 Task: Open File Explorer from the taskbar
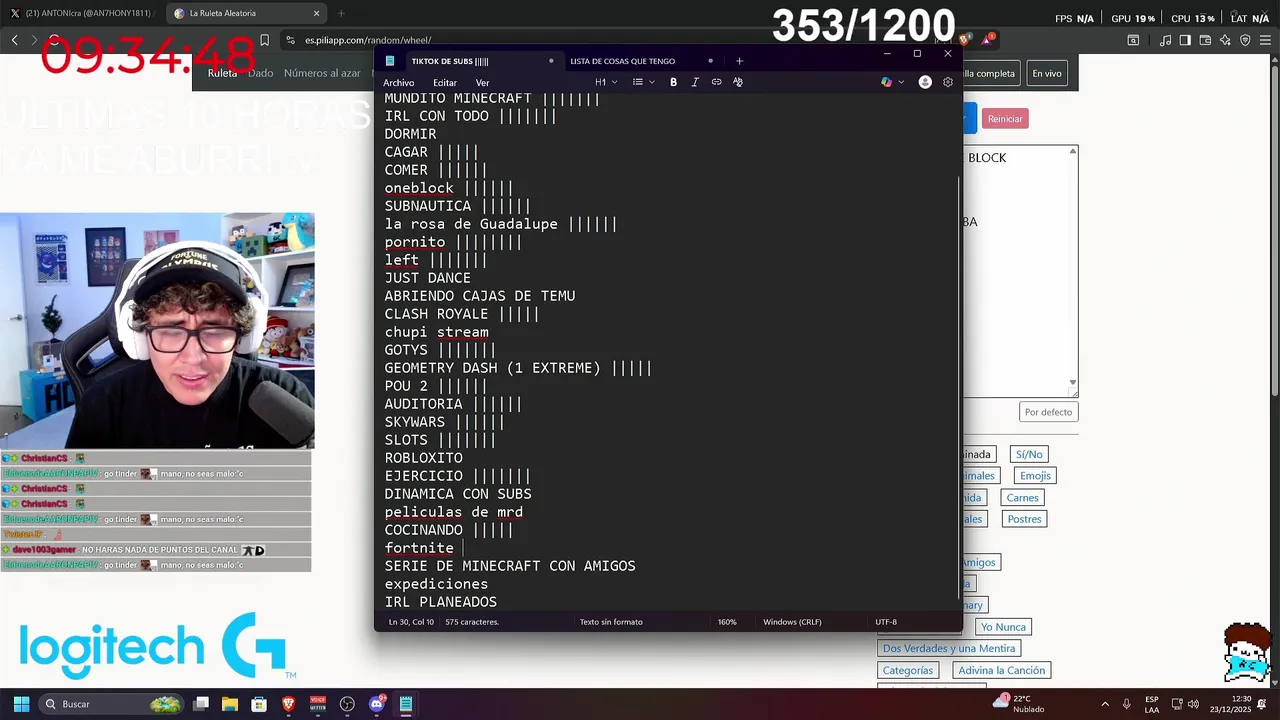[230, 704]
